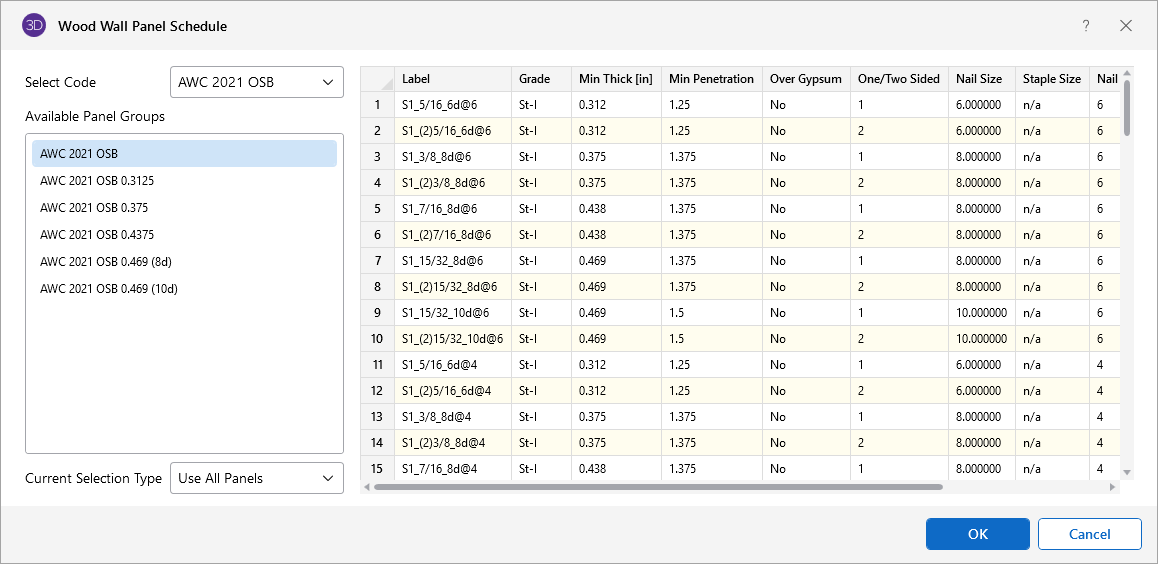Screen dimensions: 1158x564
Task: Choose AWC 2021 OSB 0.469 (10d) group
Action: pyautogui.click(x=108, y=289)
